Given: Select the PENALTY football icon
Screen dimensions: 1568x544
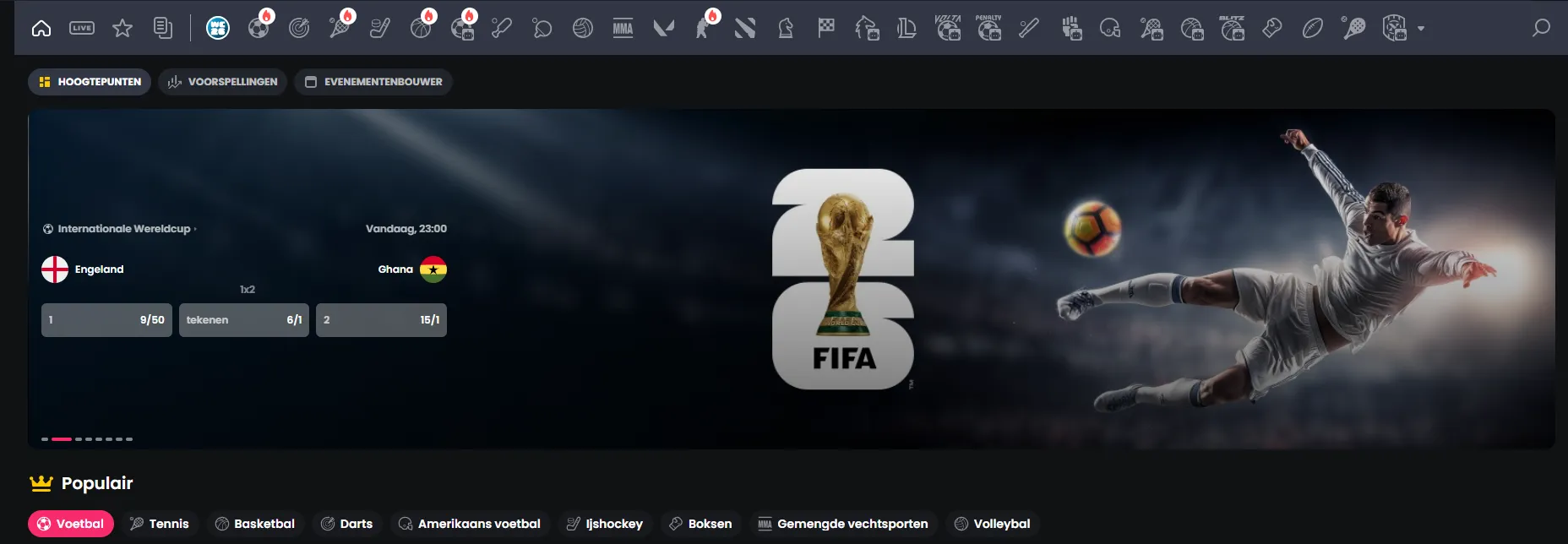Looking at the screenshot, I should (x=988, y=28).
